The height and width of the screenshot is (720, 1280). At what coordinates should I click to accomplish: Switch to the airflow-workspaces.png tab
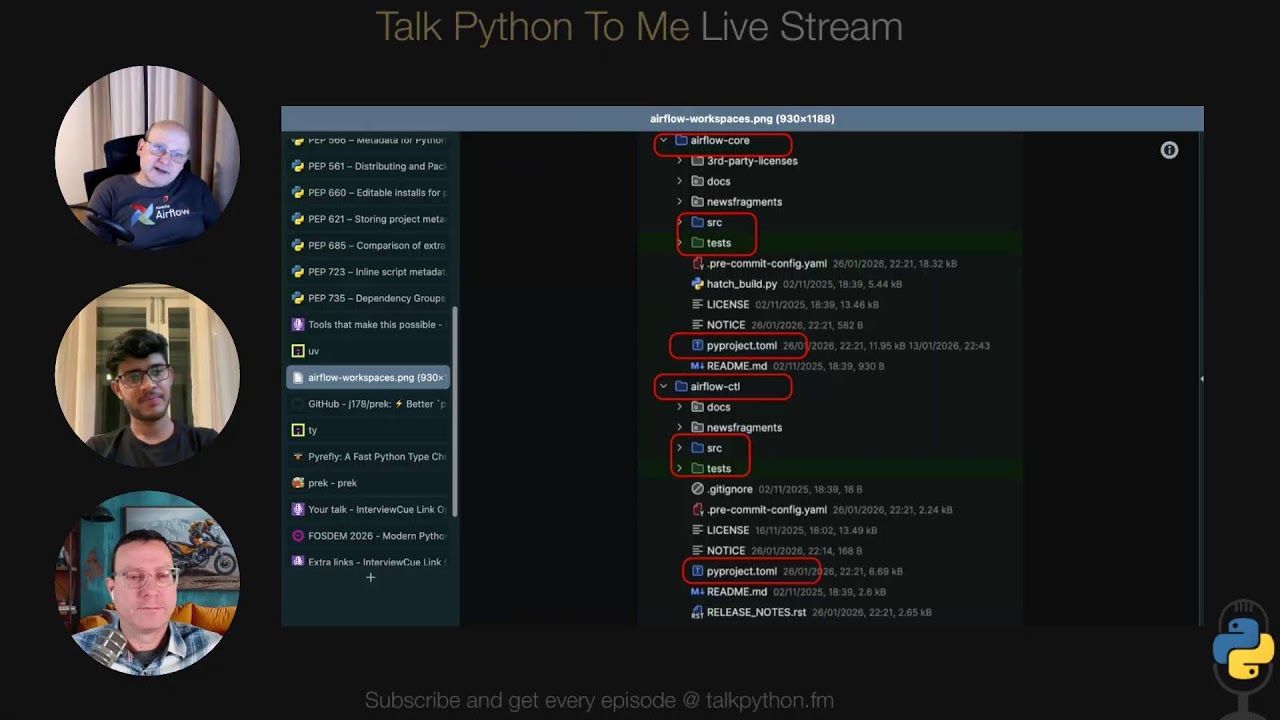point(370,377)
